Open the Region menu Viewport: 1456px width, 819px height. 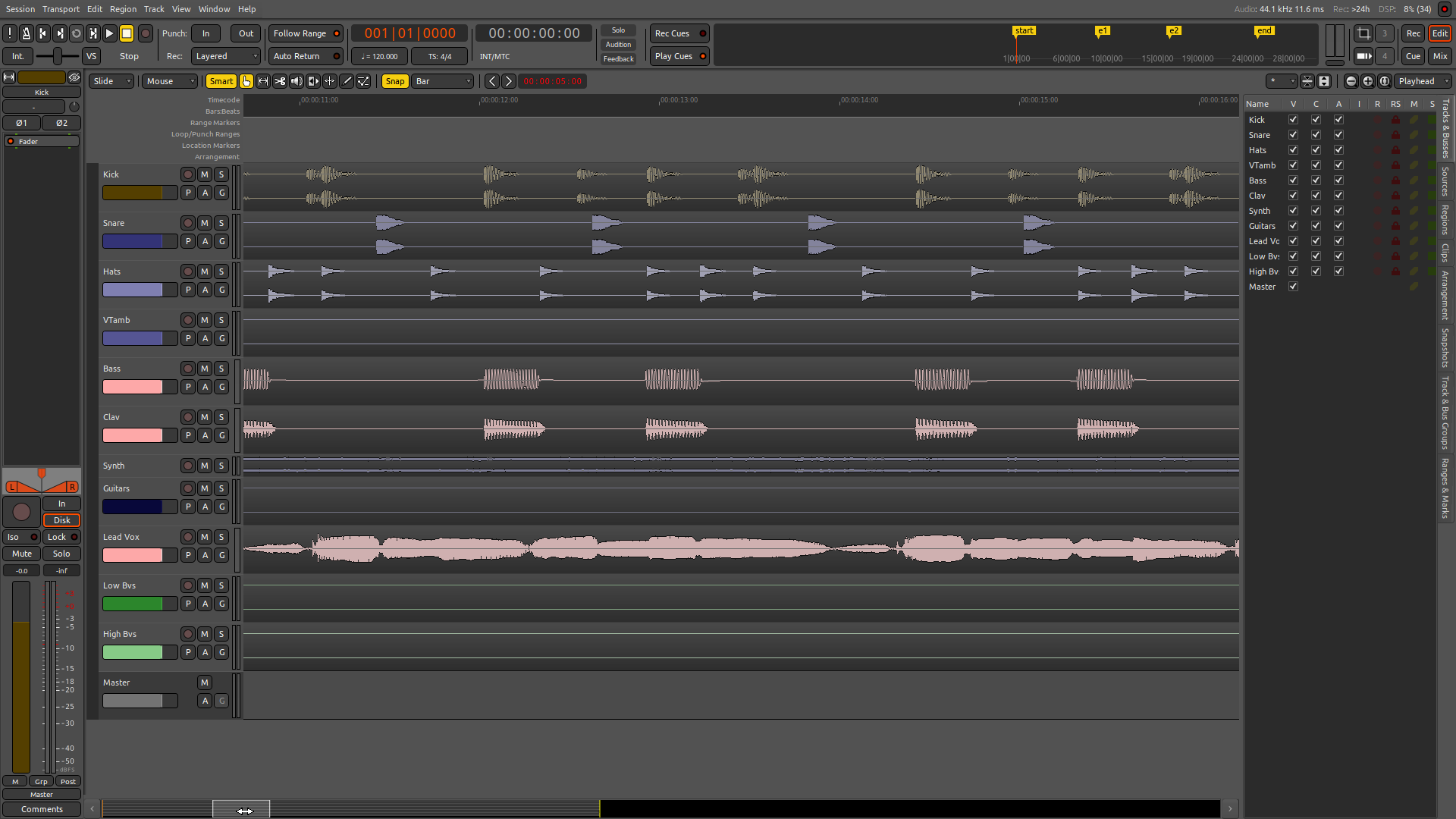(x=123, y=9)
